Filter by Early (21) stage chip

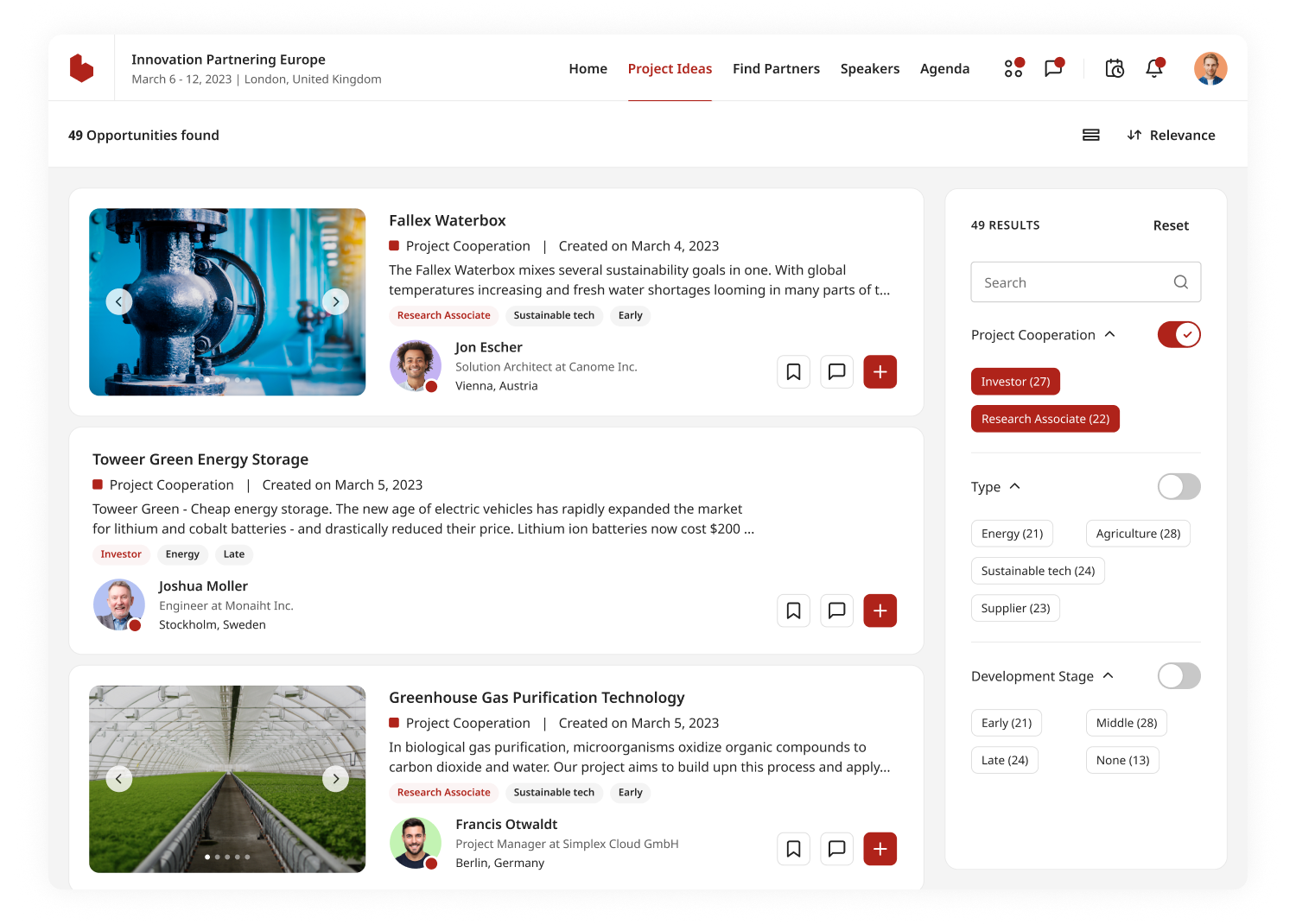(x=1007, y=723)
